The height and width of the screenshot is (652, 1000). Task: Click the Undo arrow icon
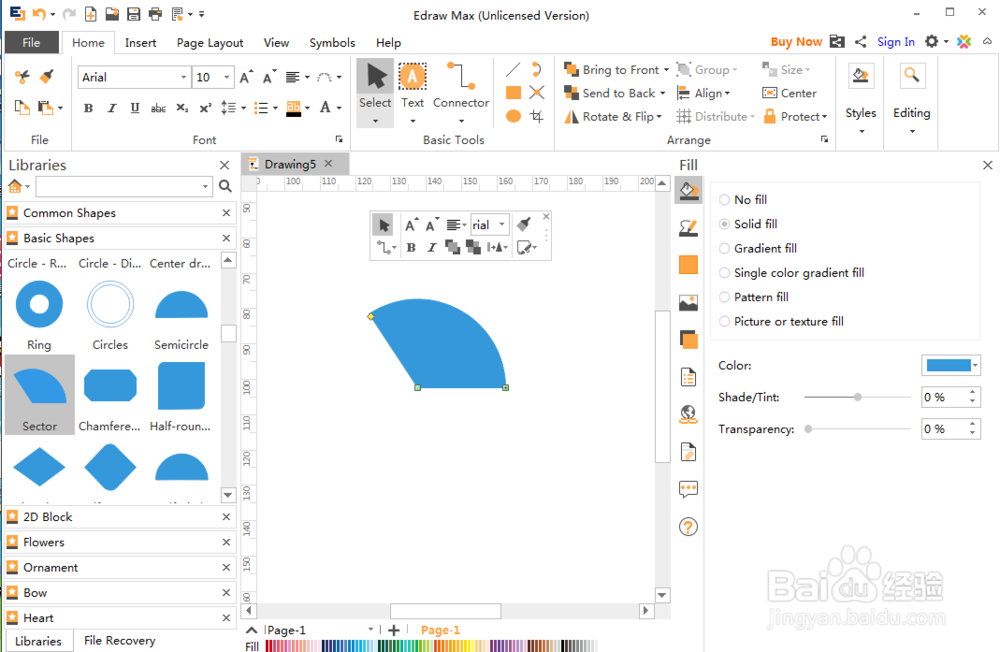pyautogui.click(x=39, y=13)
